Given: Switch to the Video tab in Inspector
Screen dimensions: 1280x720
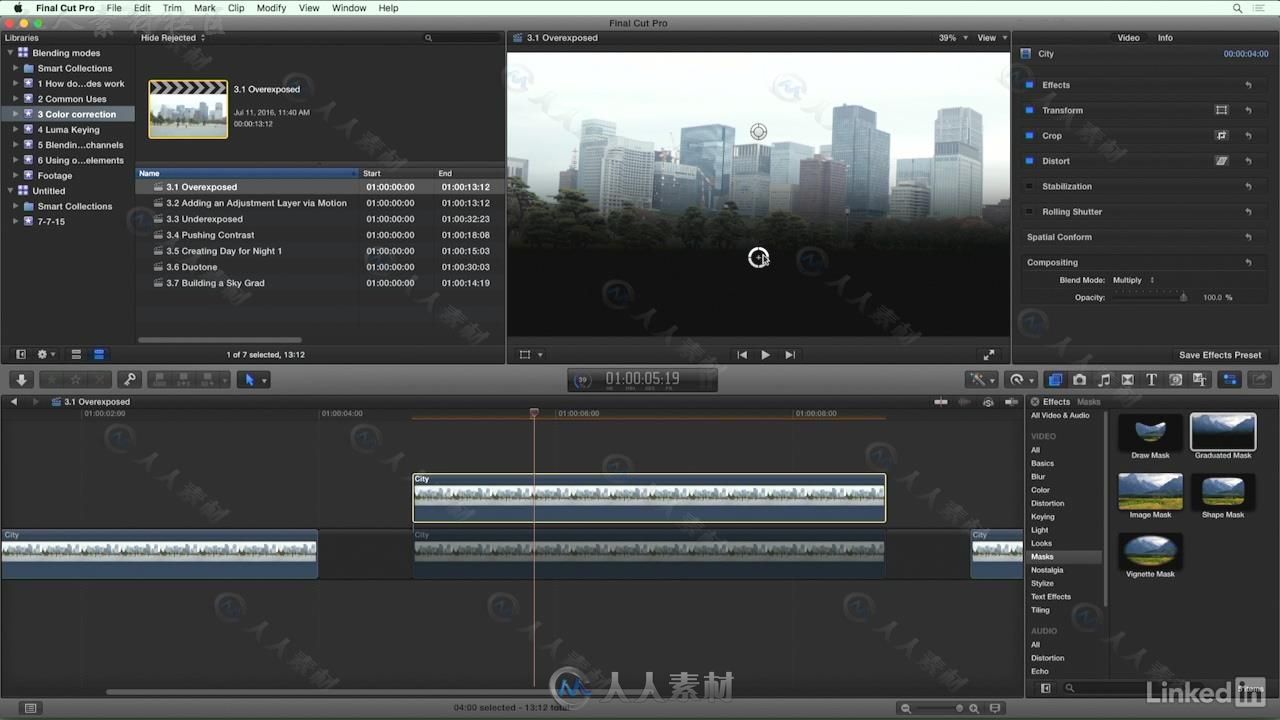Looking at the screenshot, I should pos(1128,38).
